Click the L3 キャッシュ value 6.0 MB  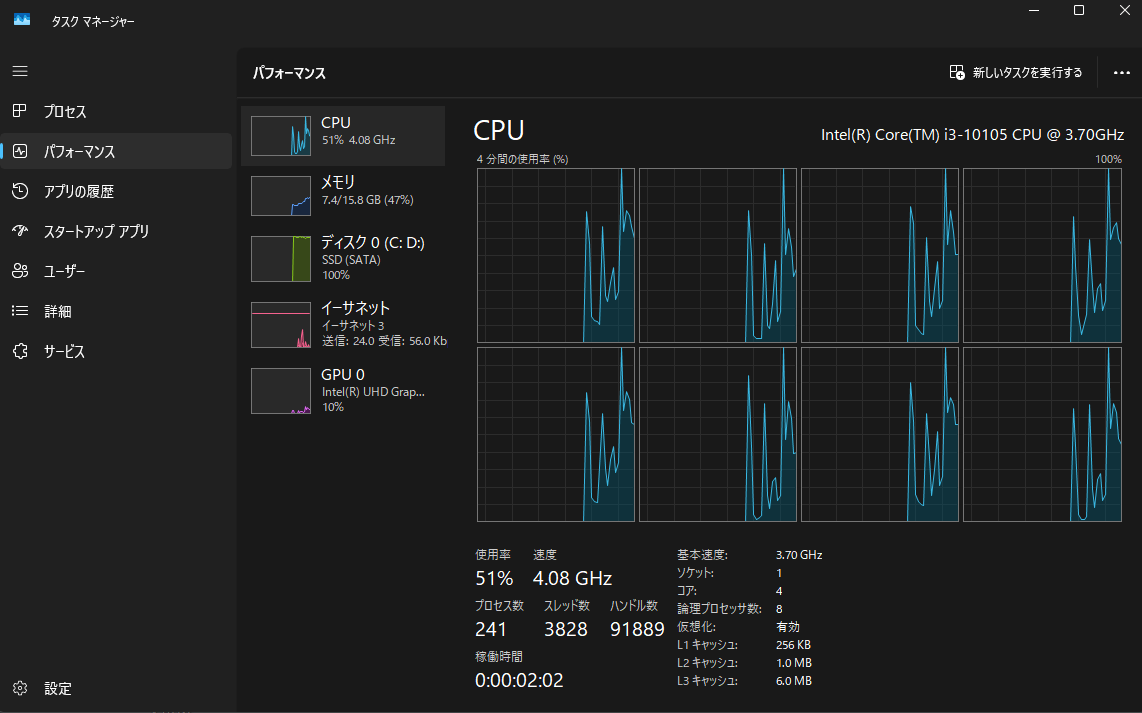point(794,682)
